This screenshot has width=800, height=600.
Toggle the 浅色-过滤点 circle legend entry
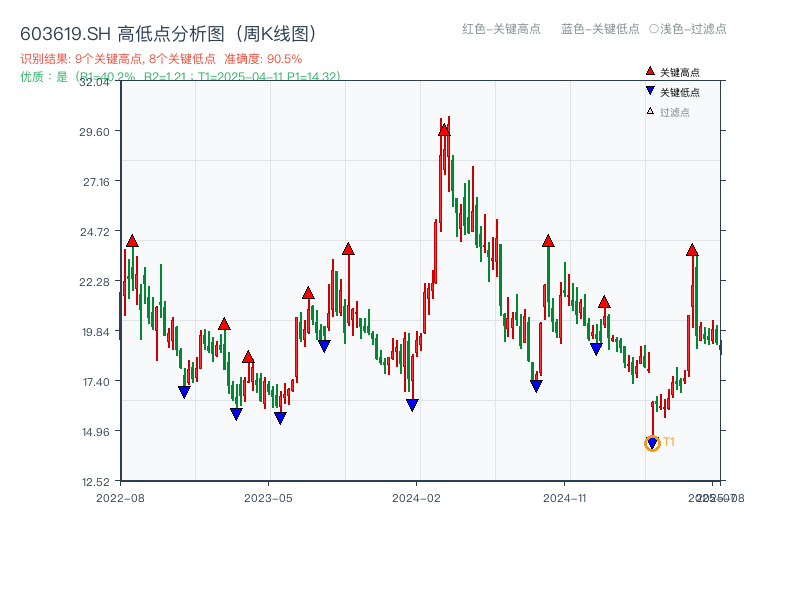pos(690,30)
